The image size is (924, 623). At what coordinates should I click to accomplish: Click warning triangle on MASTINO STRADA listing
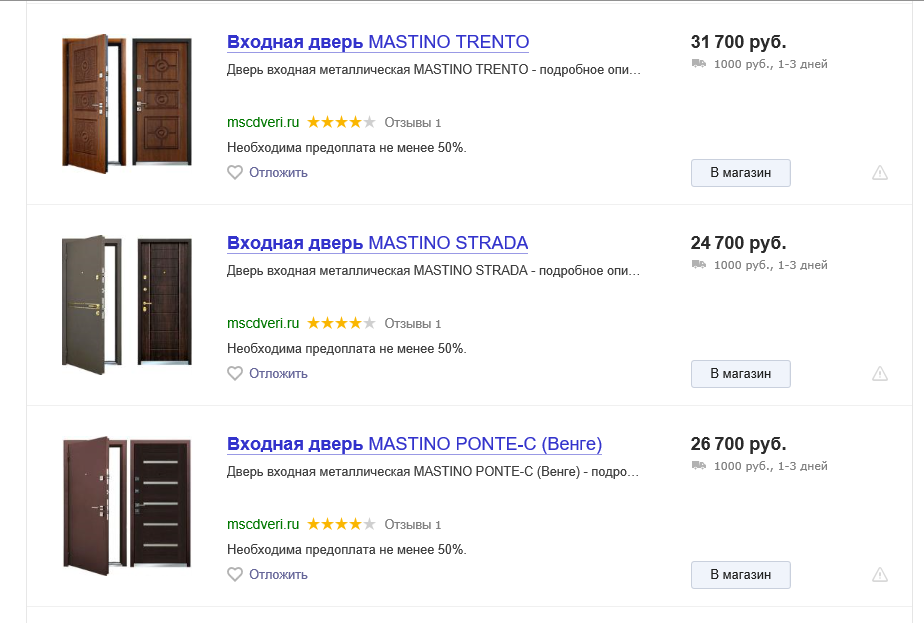880,373
